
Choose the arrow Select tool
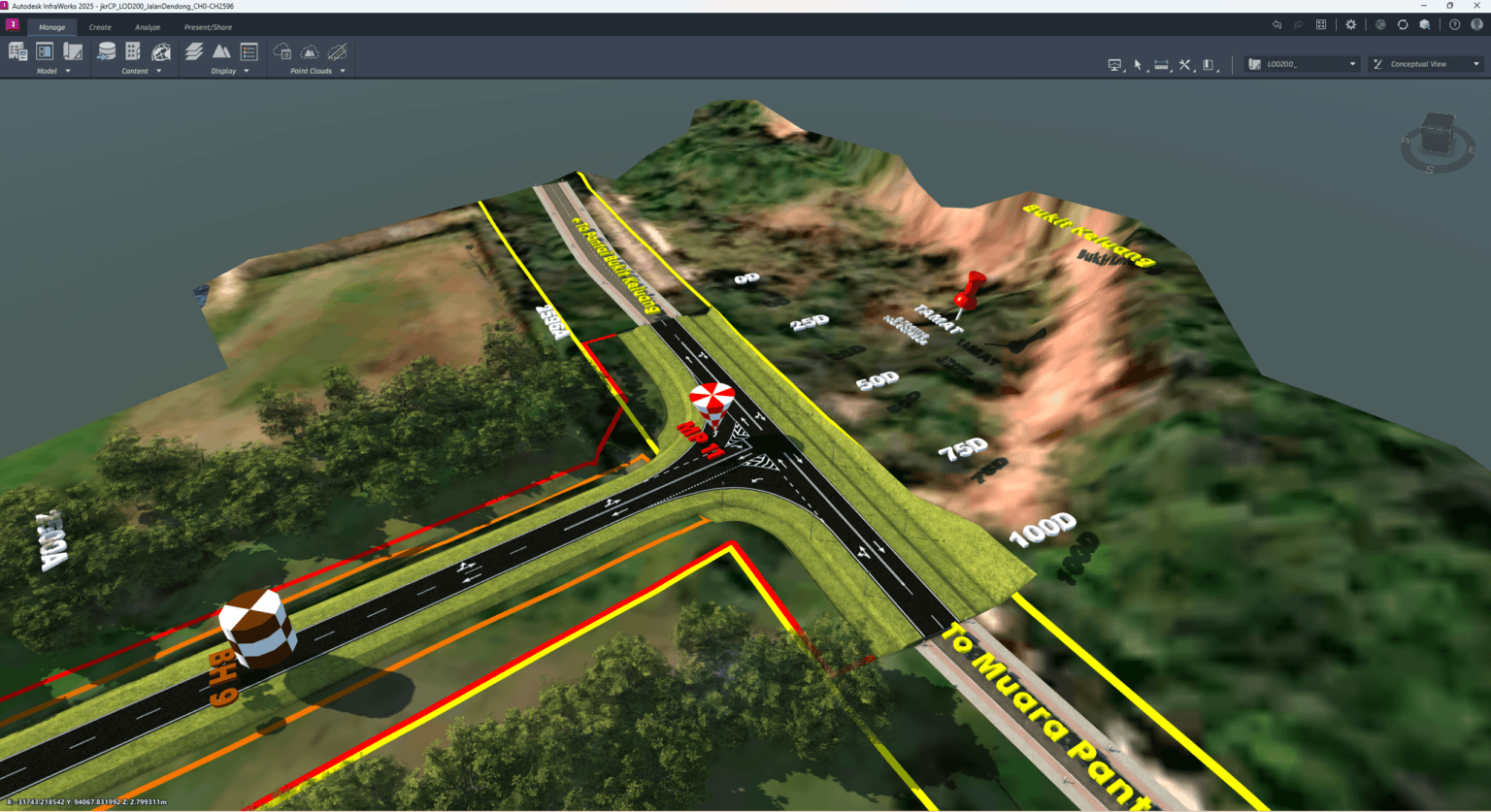pos(1139,65)
